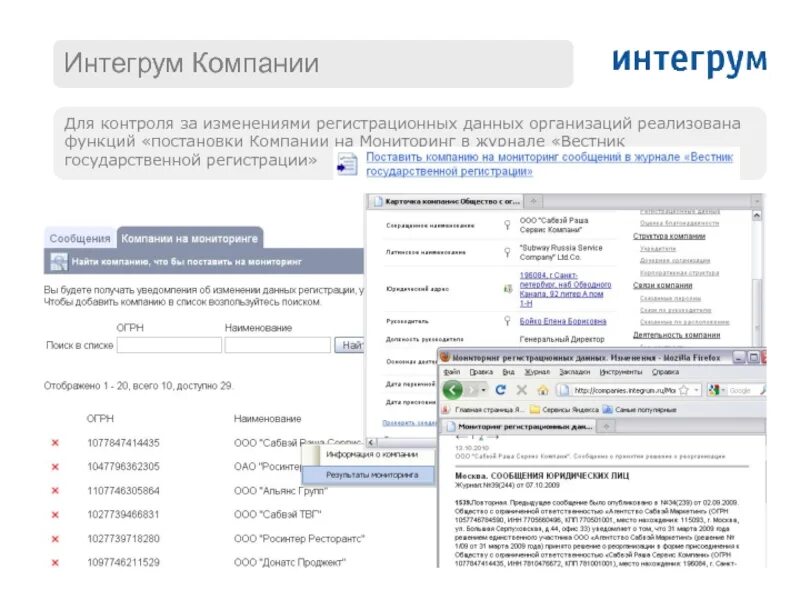The image size is (800, 600).
Task: Click pin icon next to Латинское наименование
Action: click(507, 252)
